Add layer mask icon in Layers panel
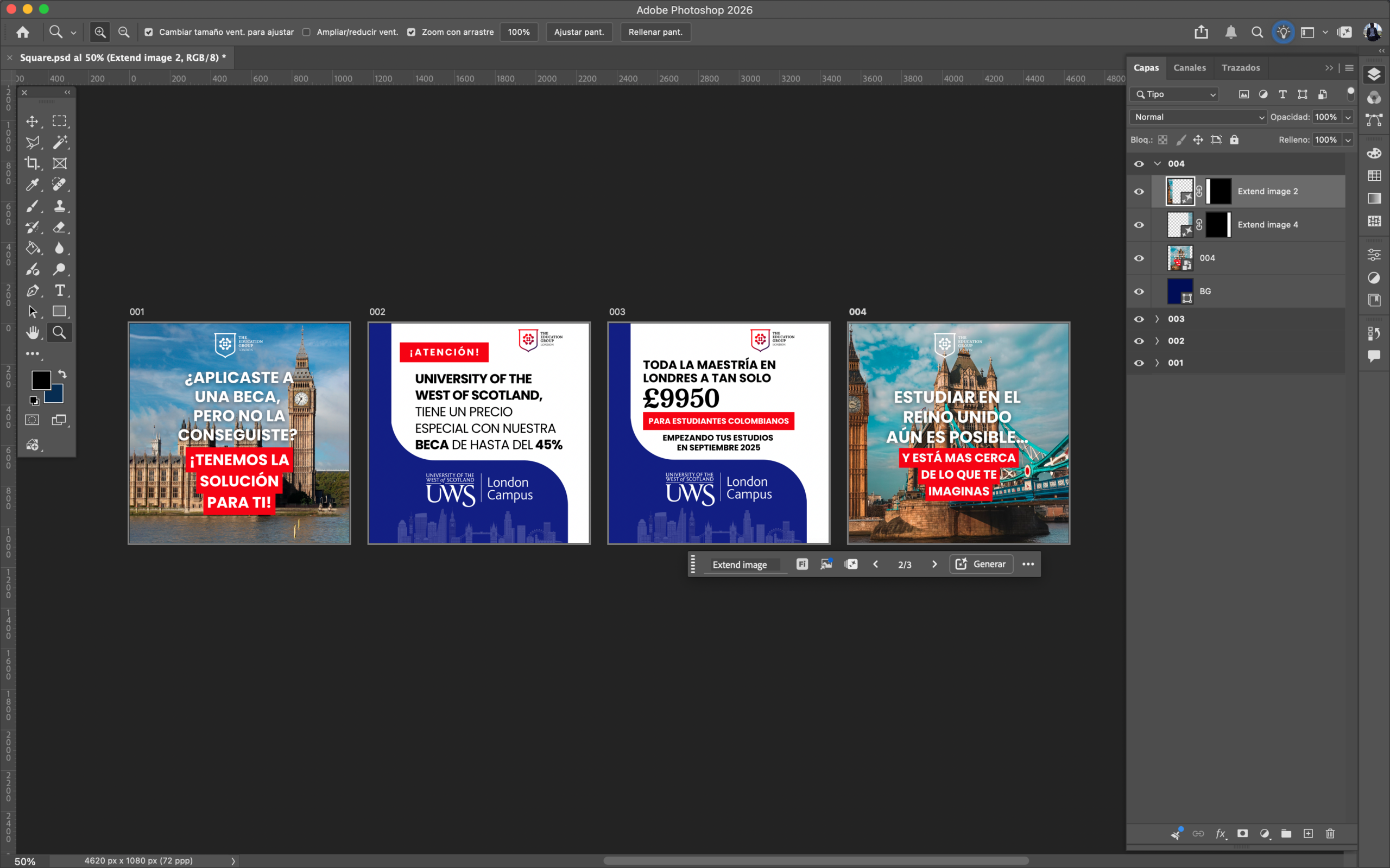The height and width of the screenshot is (868, 1390). pos(1242,834)
